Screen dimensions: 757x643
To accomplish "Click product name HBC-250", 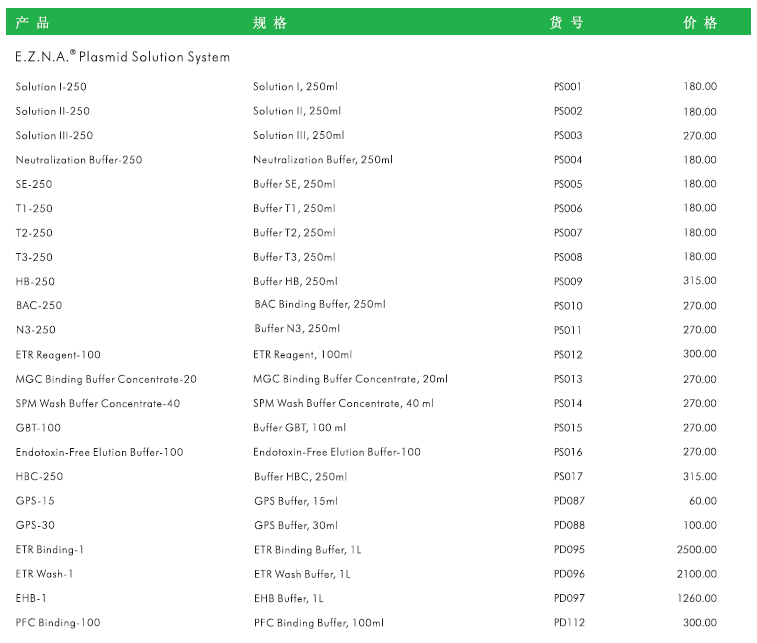I will 39,476.
